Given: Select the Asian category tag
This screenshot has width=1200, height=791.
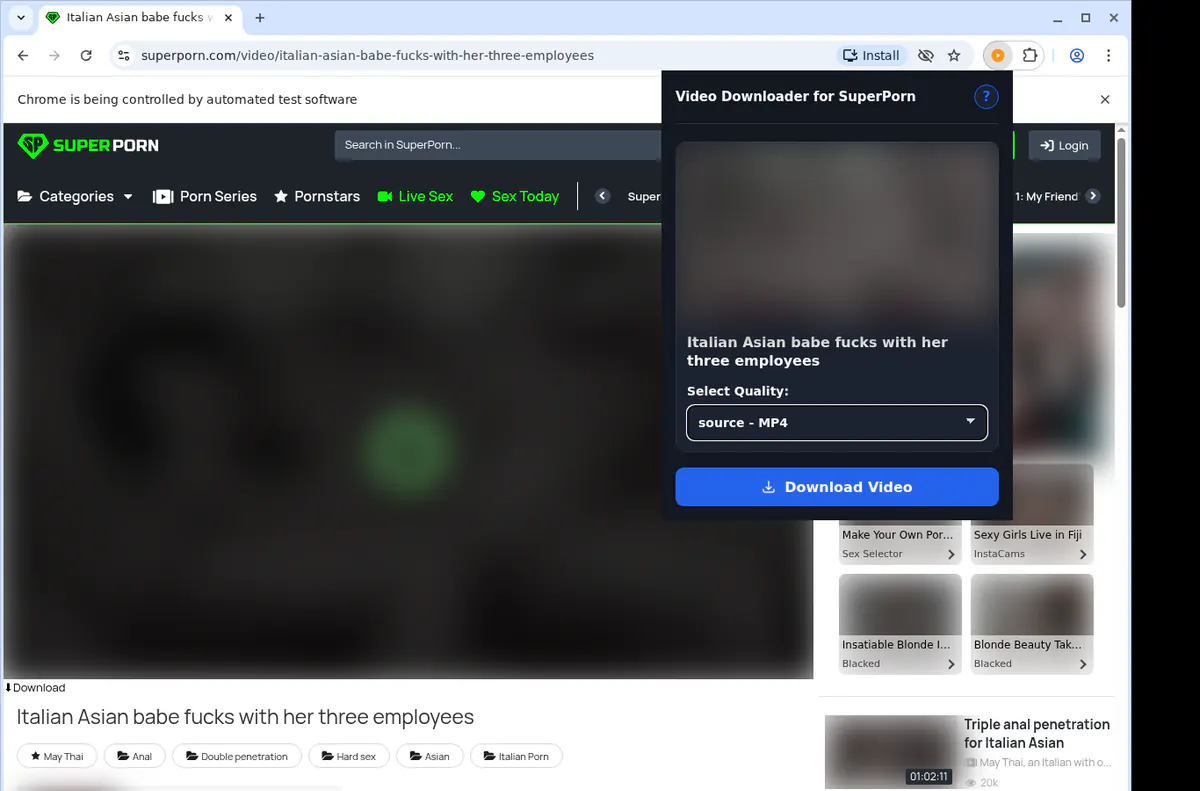Looking at the screenshot, I should click(x=430, y=756).
